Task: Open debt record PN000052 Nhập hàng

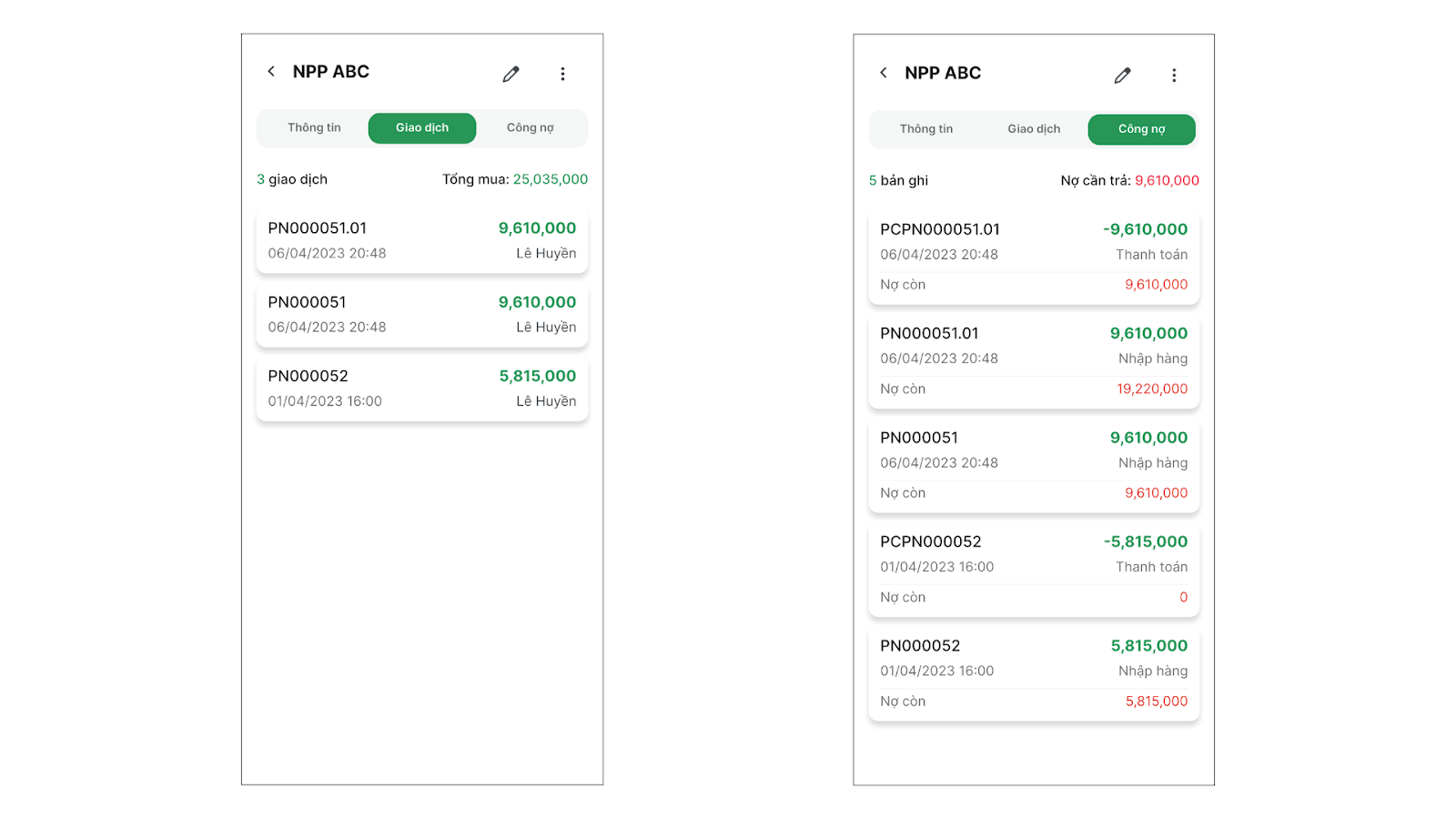Action: click(x=1034, y=673)
